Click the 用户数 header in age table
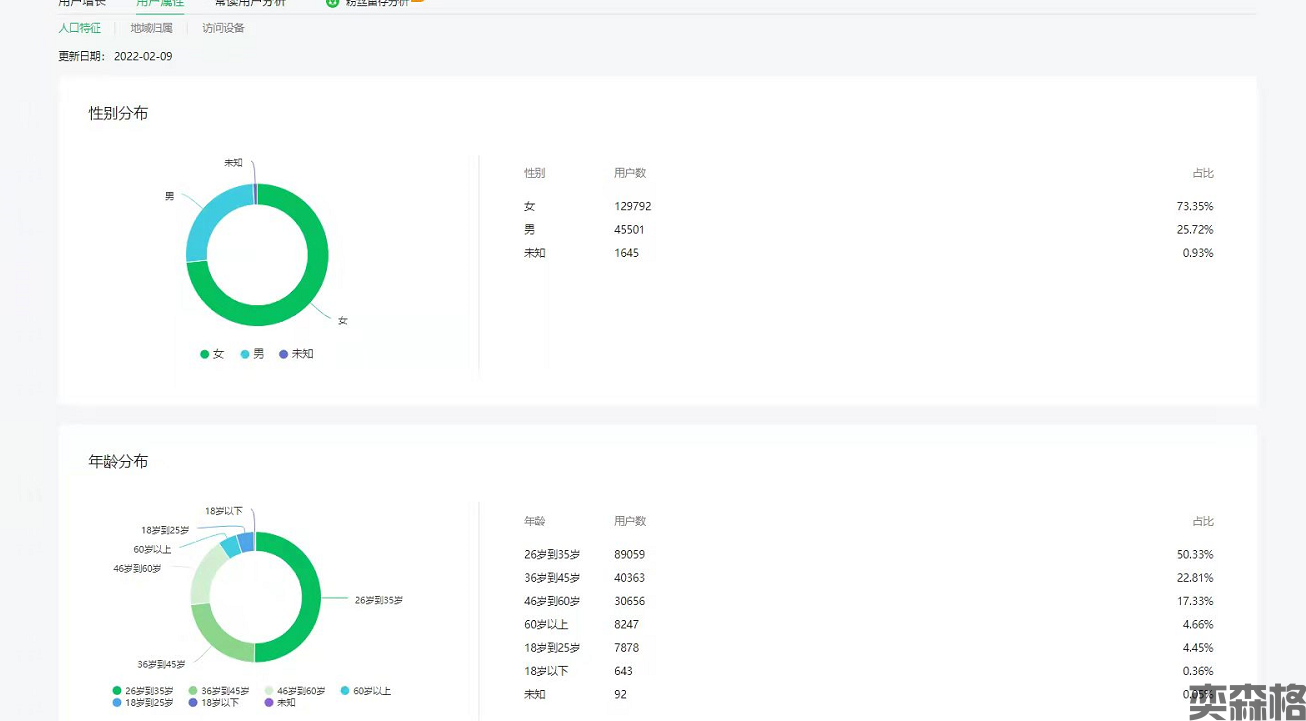 point(630,521)
